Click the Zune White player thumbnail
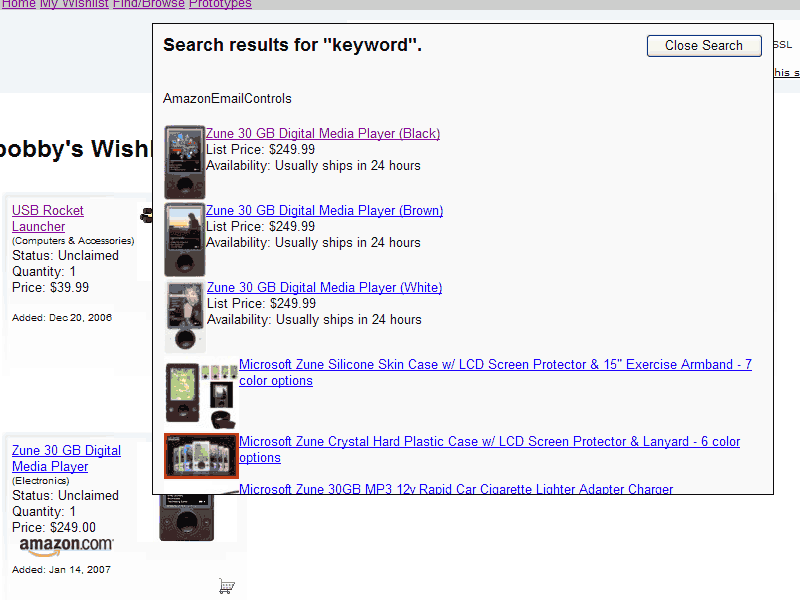 pyautogui.click(x=185, y=316)
